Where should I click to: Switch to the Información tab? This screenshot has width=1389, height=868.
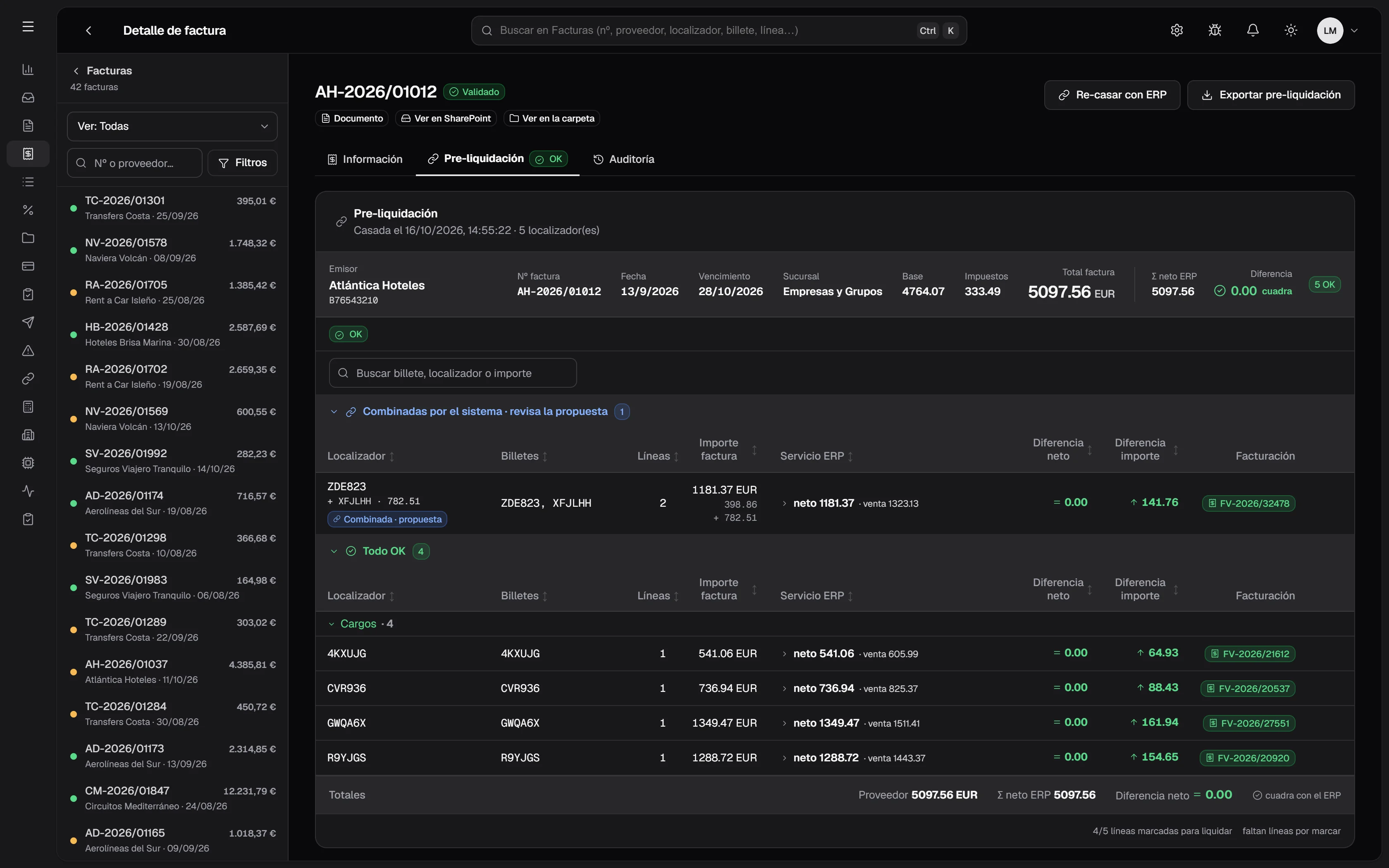click(x=365, y=159)
